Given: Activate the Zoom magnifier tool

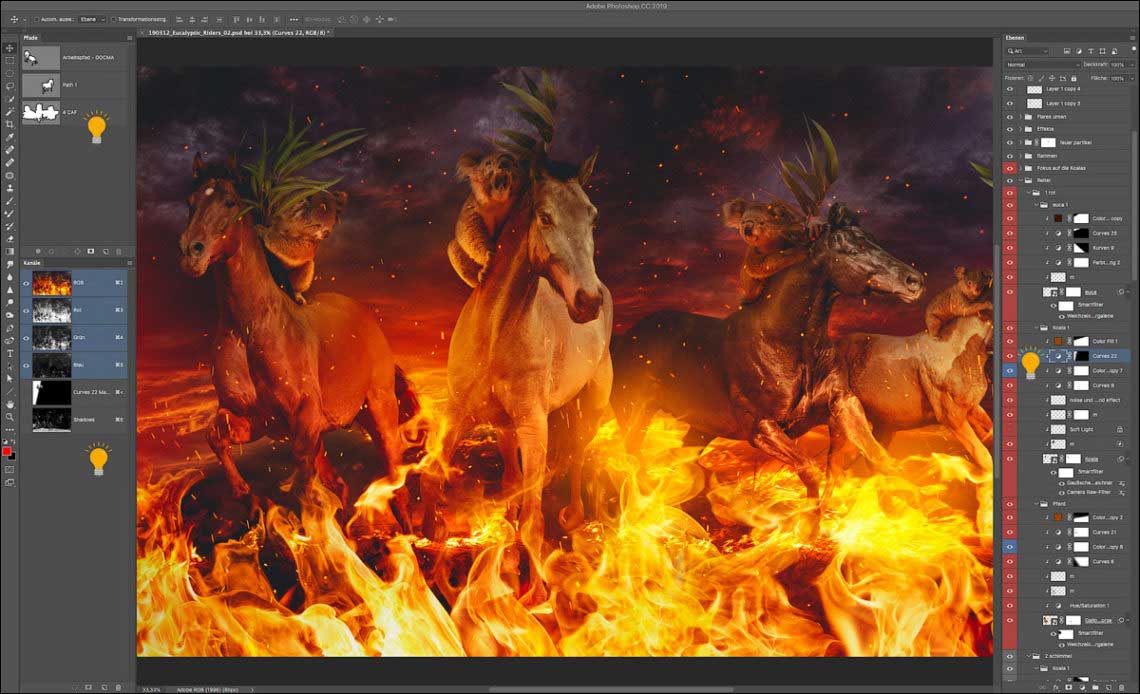Looking at the screenshot, I should tap(9, 416).
